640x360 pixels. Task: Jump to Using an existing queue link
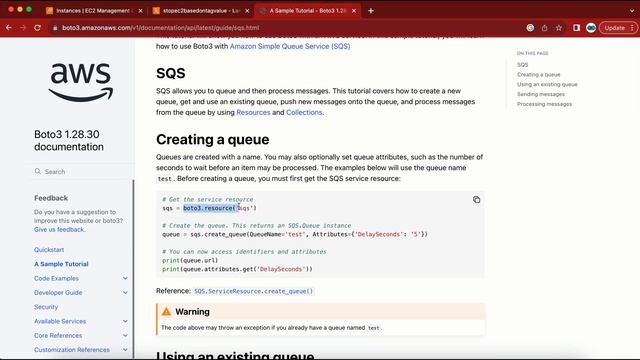pos(547,84)
